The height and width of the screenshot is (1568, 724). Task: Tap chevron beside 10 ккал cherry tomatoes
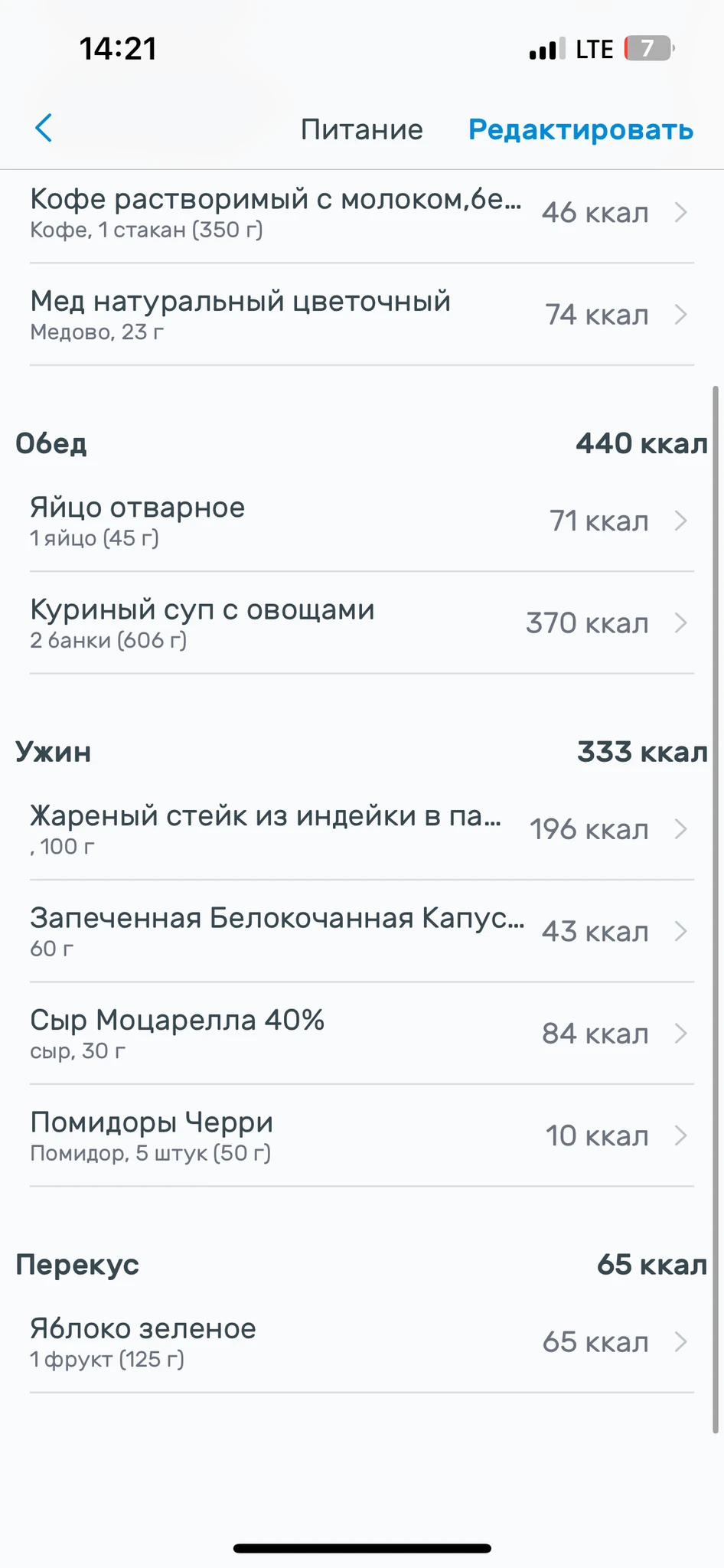click(x=680, y=1135)
